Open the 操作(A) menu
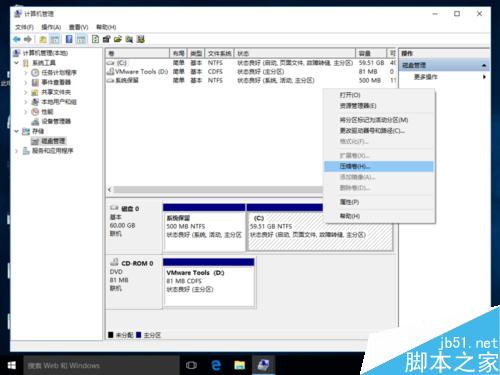The width and height of the screenshot is (500, 375). click(x=51, y=27)
